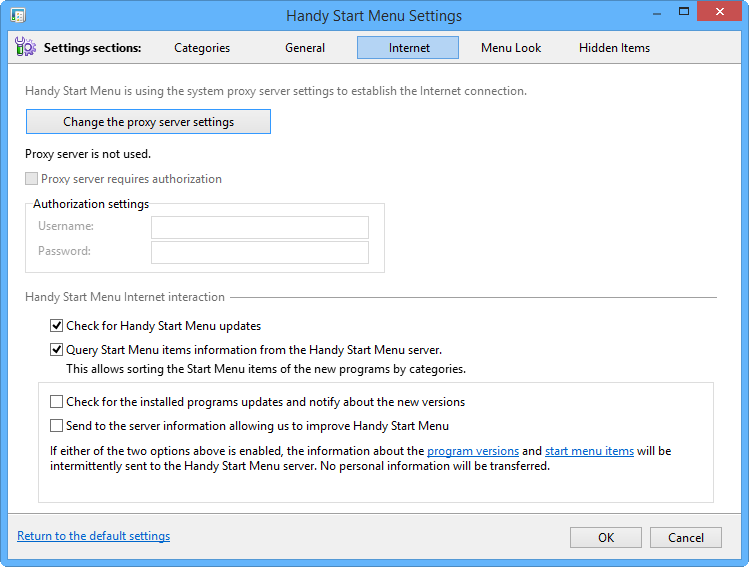Go to the Hidden Items tab
749x567 pixels.
coord(614,48)
